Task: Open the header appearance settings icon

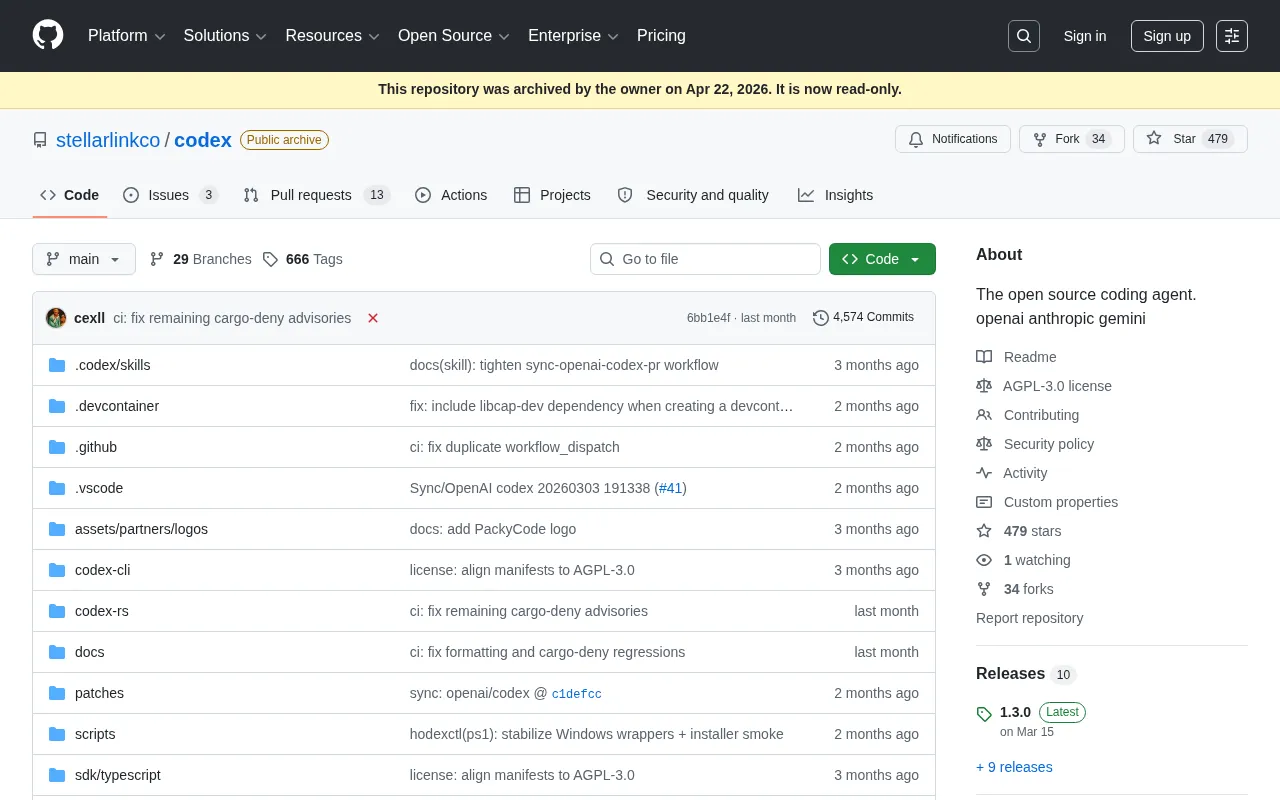Action: [x=1232, y=36]
